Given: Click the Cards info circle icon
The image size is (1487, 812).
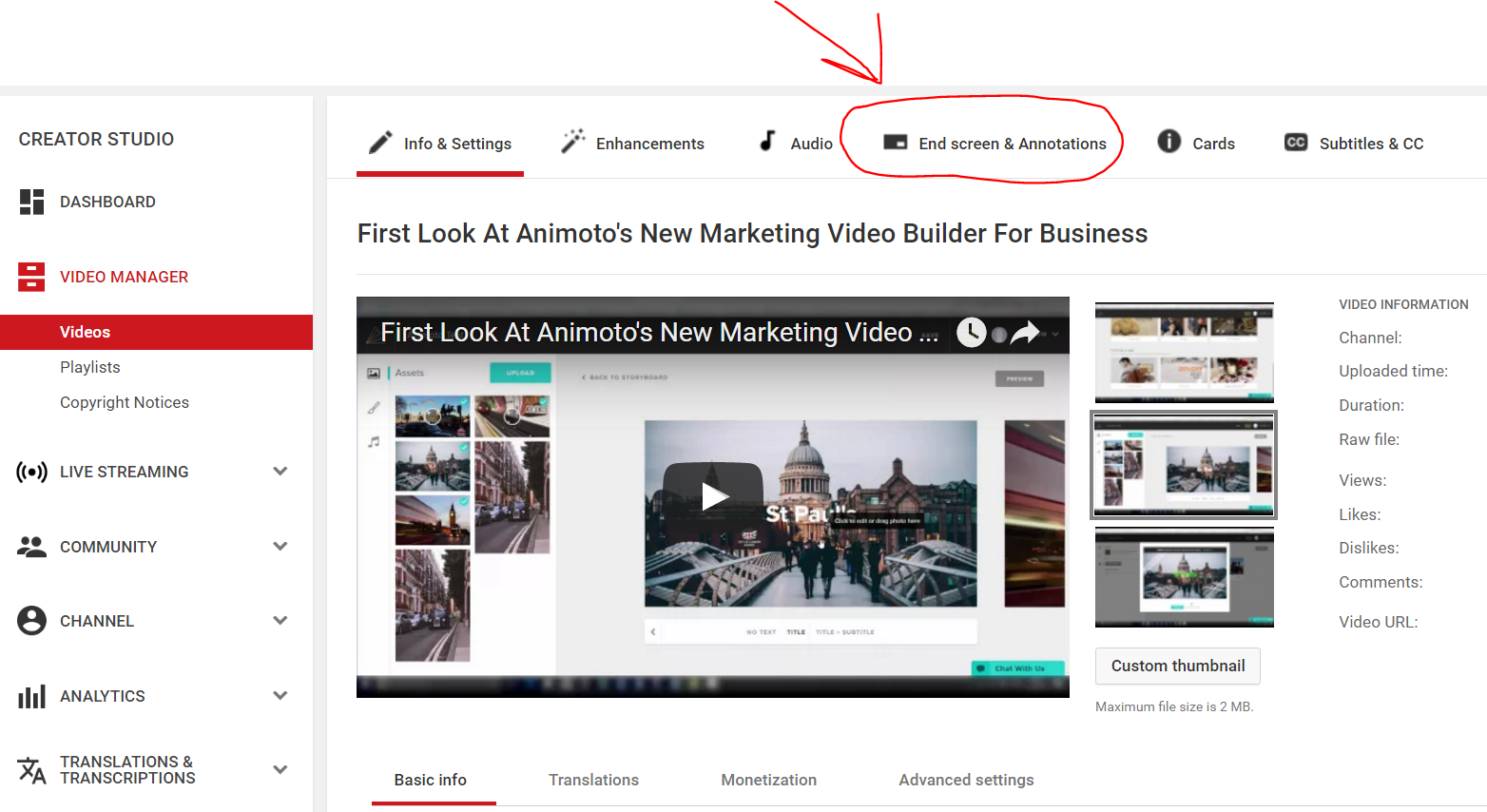Looking at the screenshot, I should coord(1168,141).
